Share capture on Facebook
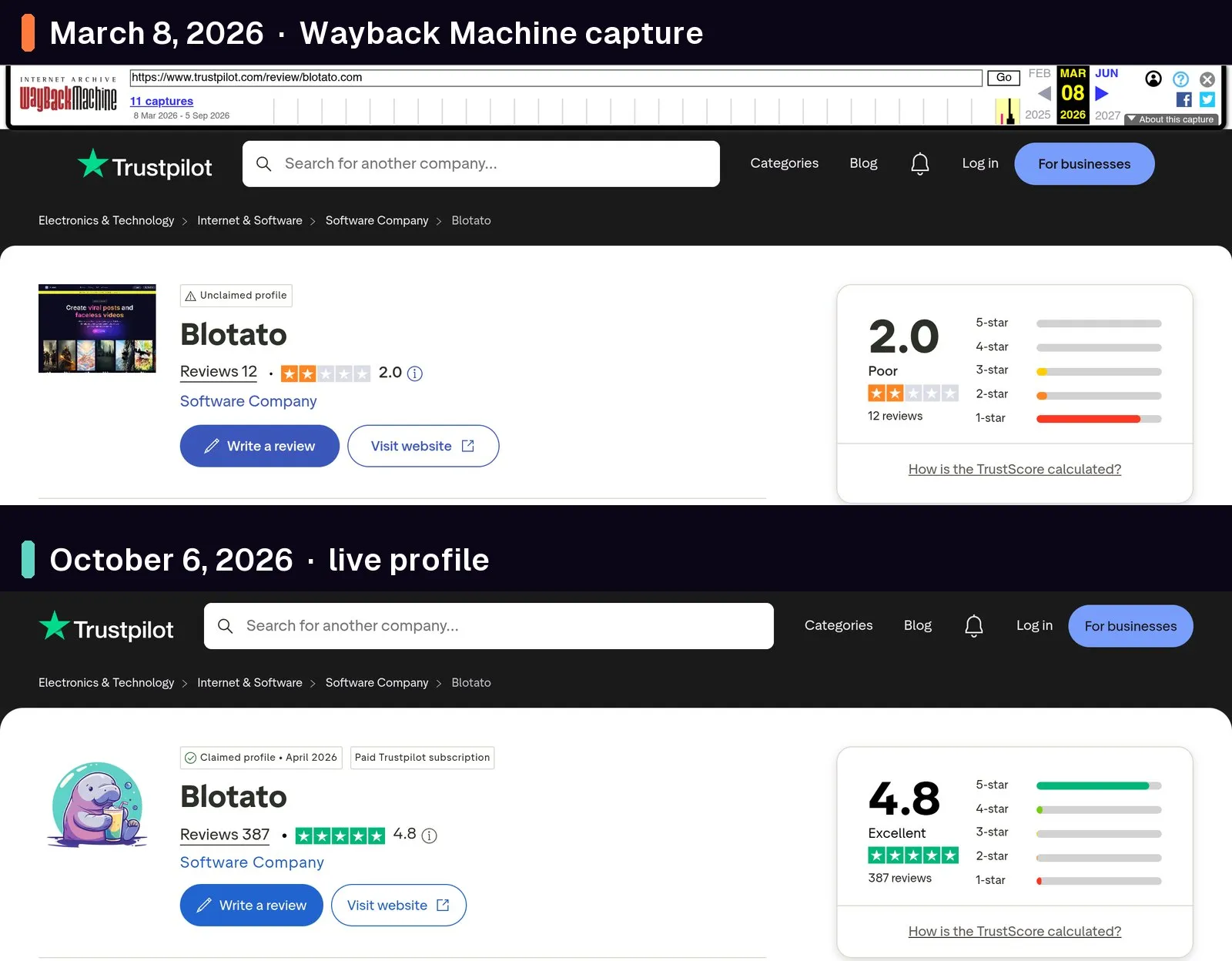 click(x=1184, y=99)
